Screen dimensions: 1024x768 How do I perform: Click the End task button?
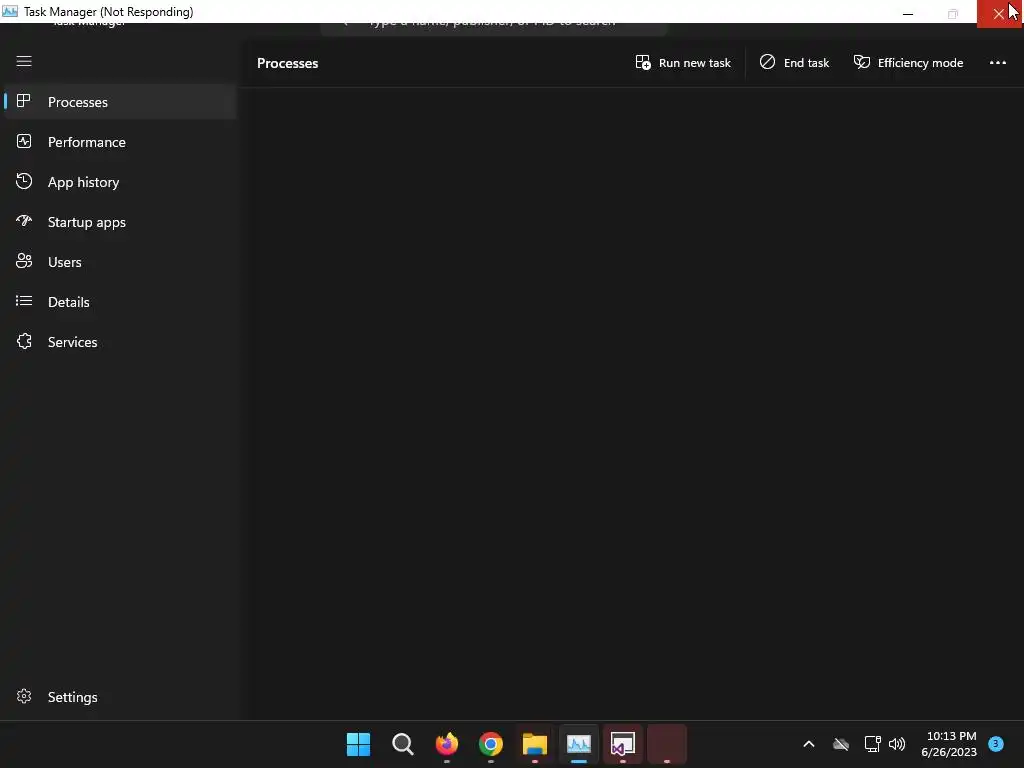pyautogui.click(x=794, y=63)
